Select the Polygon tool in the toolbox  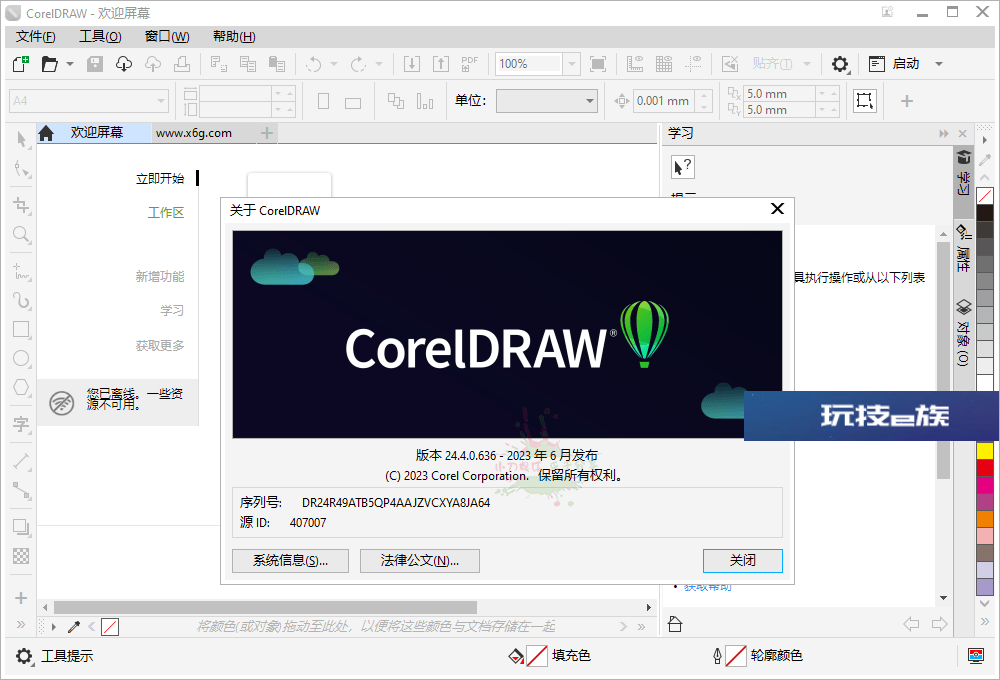(x=22, y=387)
